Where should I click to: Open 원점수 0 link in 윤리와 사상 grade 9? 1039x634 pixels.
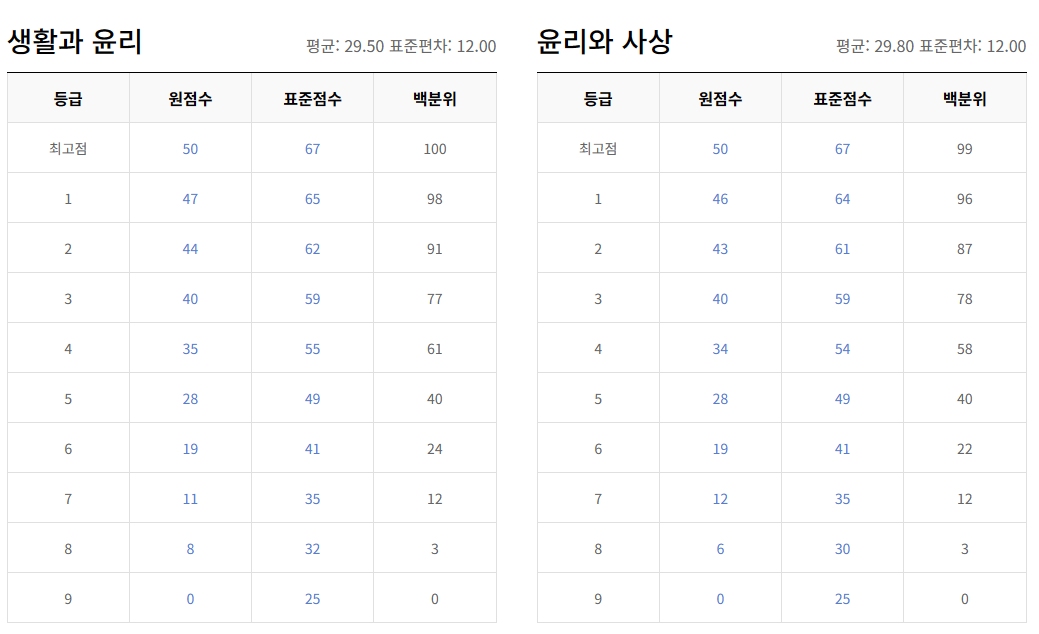(720, 599)
